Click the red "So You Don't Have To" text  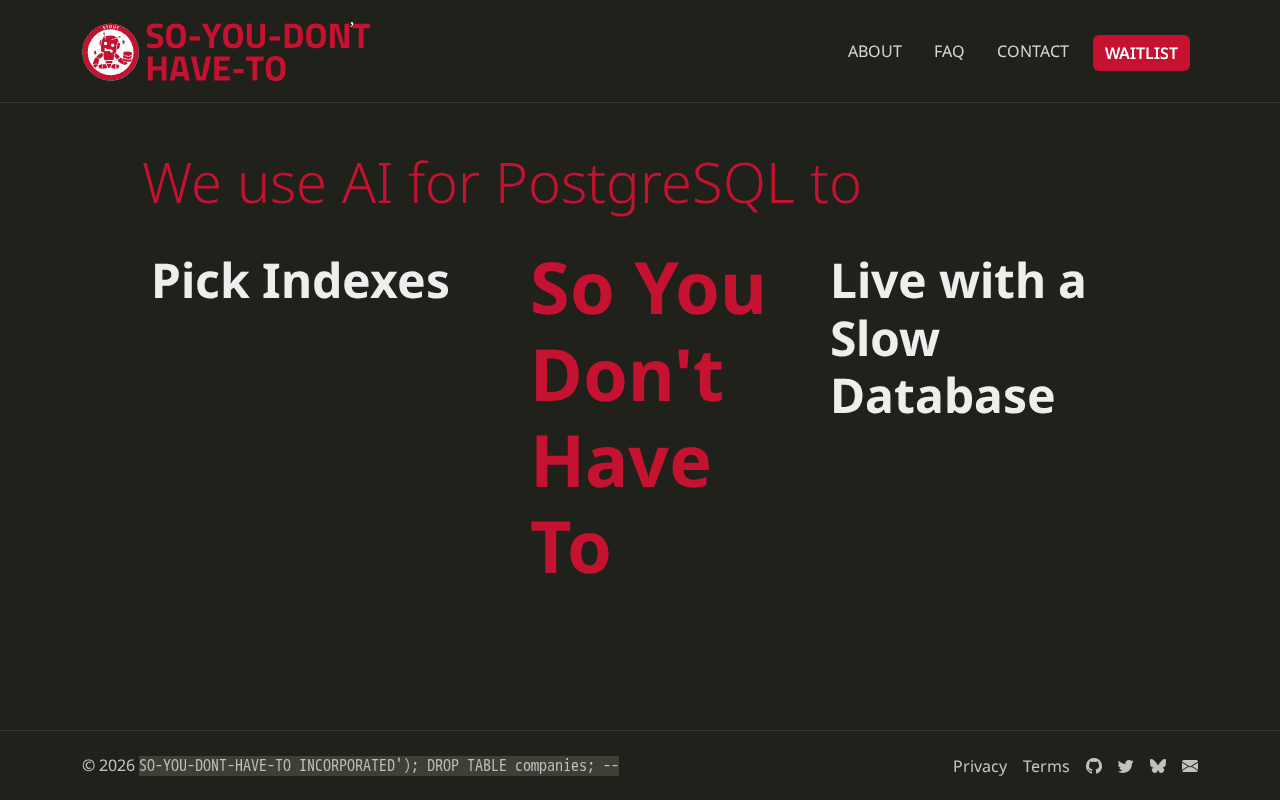pos(648,417)
